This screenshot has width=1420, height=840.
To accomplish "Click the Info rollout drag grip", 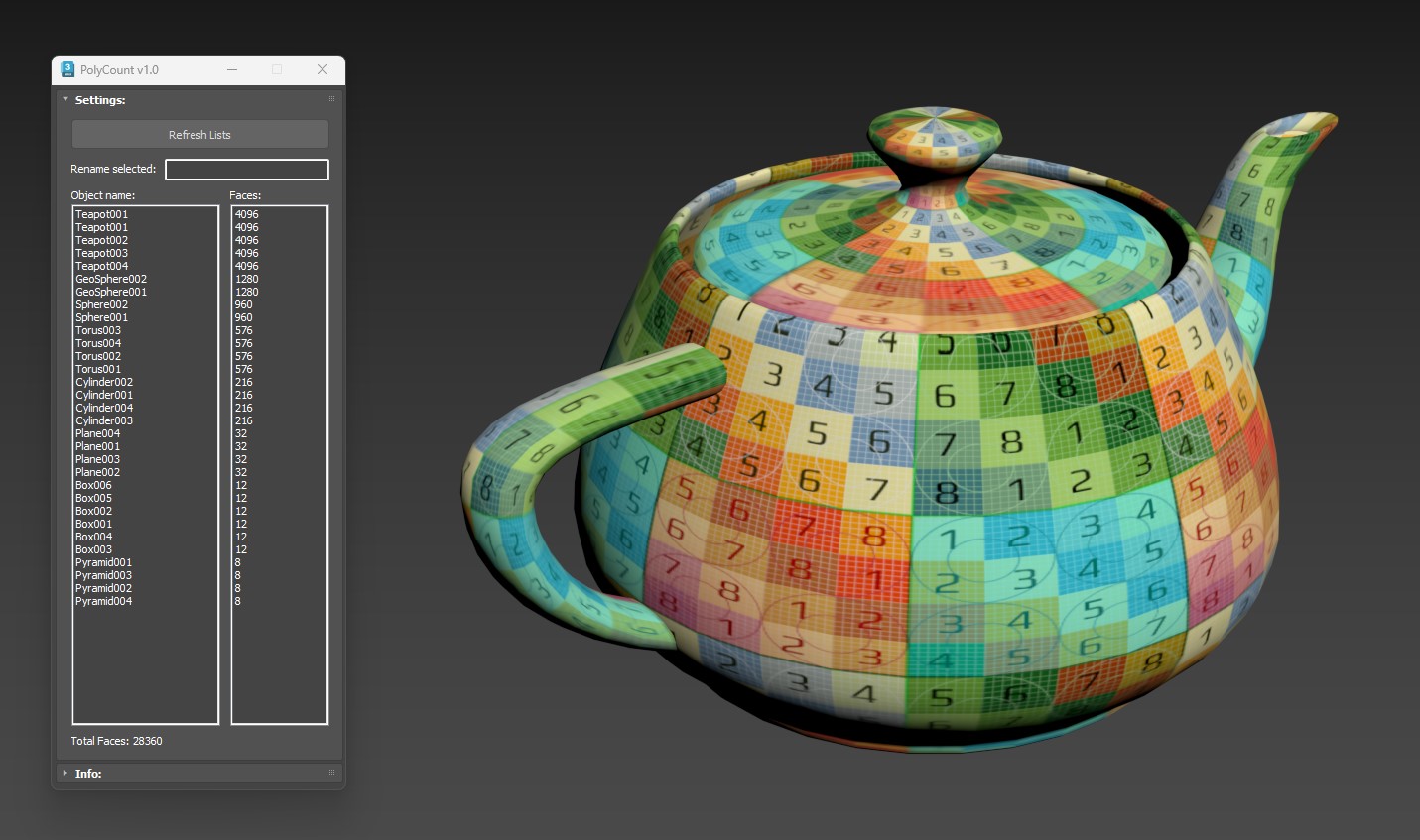I will click(331, 773).
